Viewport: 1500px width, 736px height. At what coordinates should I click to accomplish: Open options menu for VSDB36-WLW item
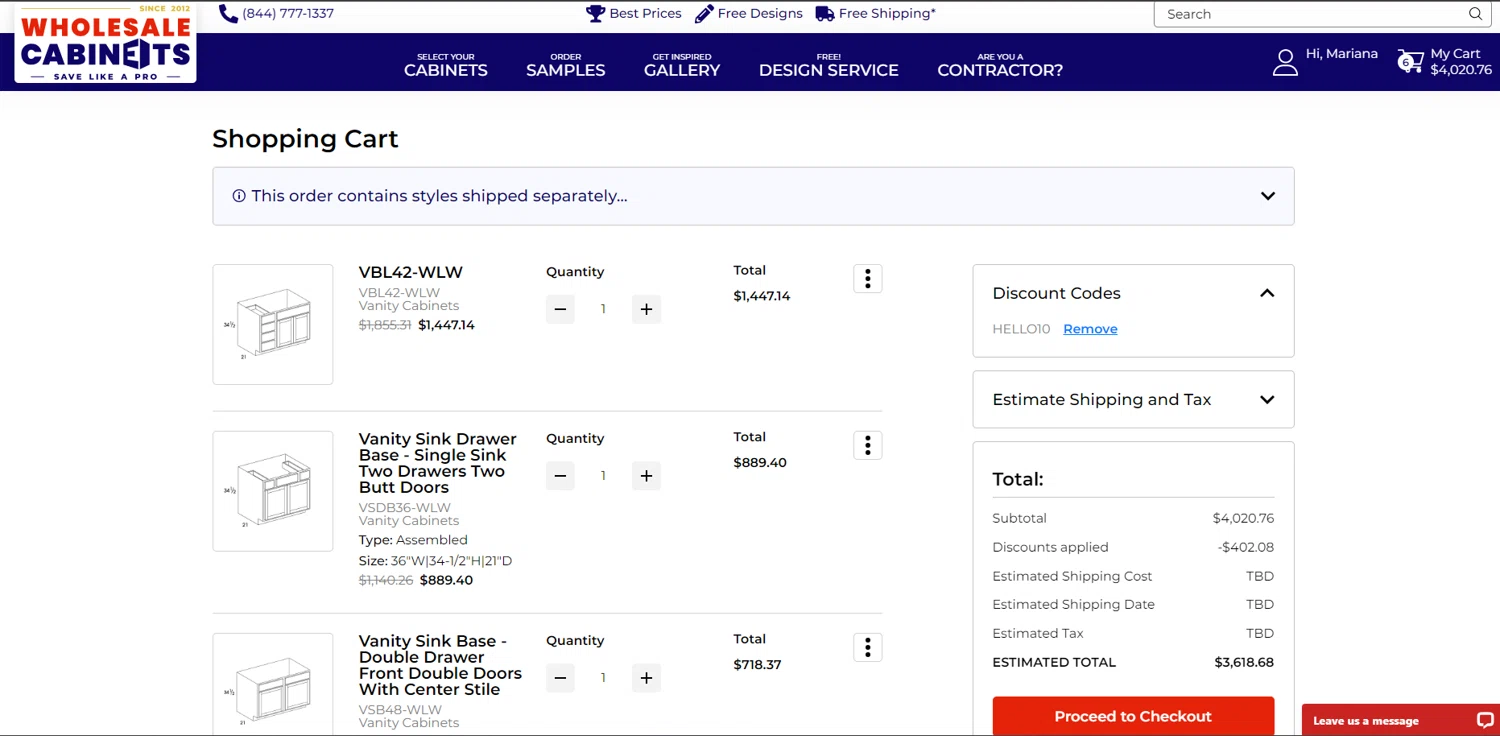coord(867,446)
